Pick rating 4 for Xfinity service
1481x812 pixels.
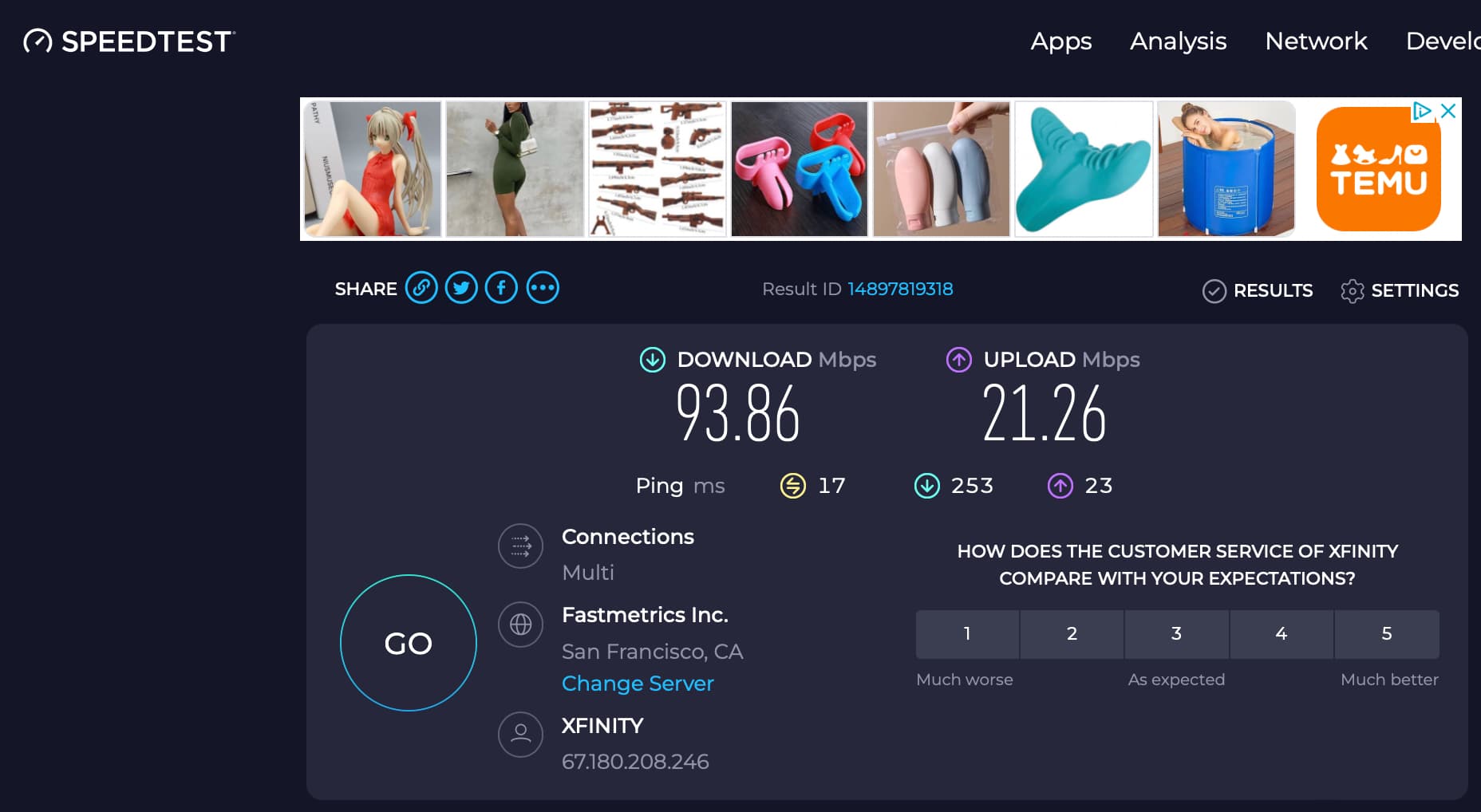[1282, 634]
